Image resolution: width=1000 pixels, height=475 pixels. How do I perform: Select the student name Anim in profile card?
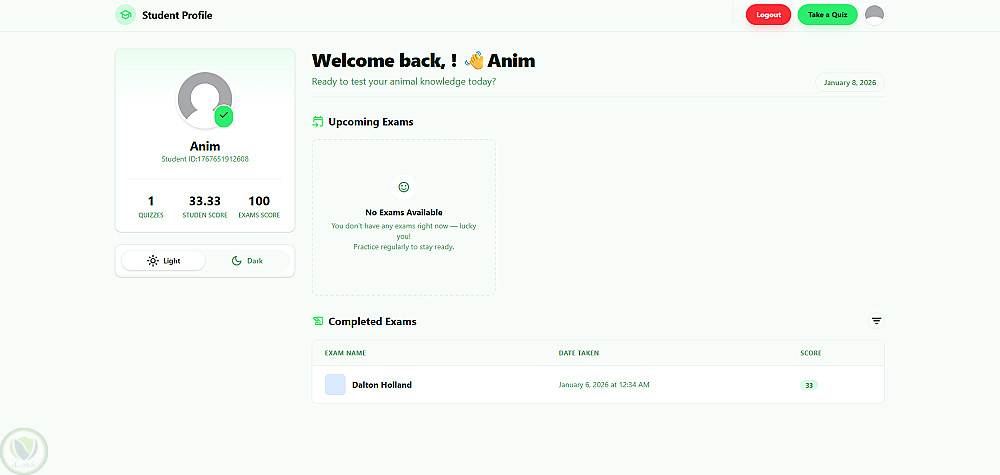coord(205,146)
